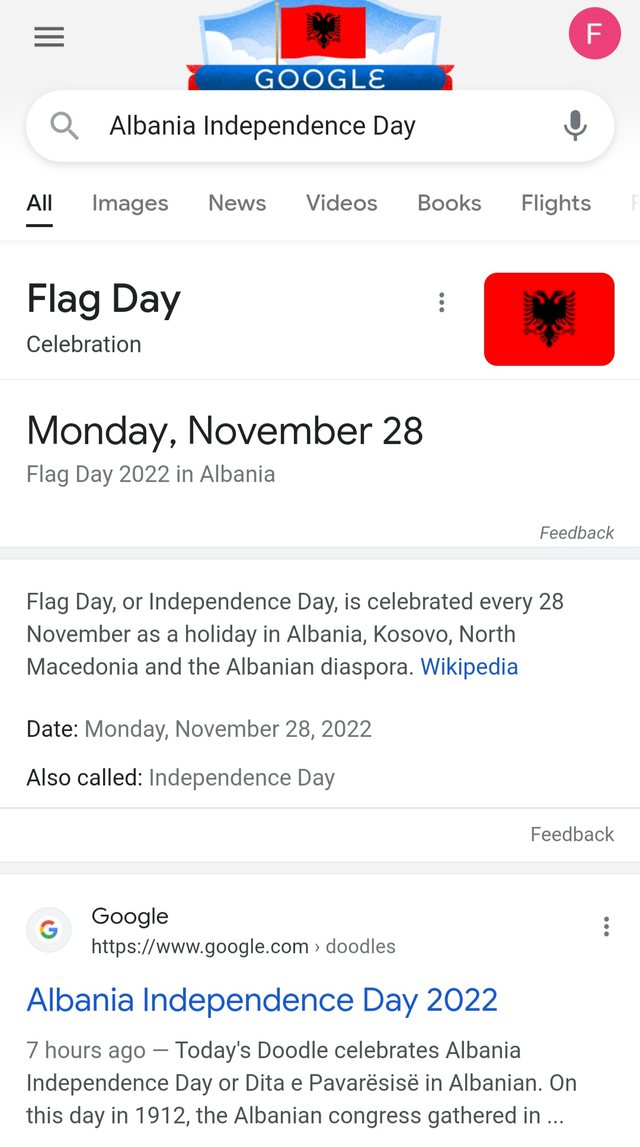This screenshot has width=640, height=1147.
Task: Open the Wikipedia source link
Action: click(x=469, y=666)
